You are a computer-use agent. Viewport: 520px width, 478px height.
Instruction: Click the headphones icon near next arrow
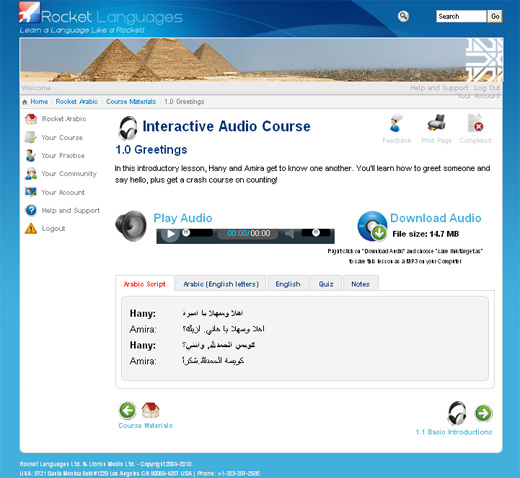[457, 413]
